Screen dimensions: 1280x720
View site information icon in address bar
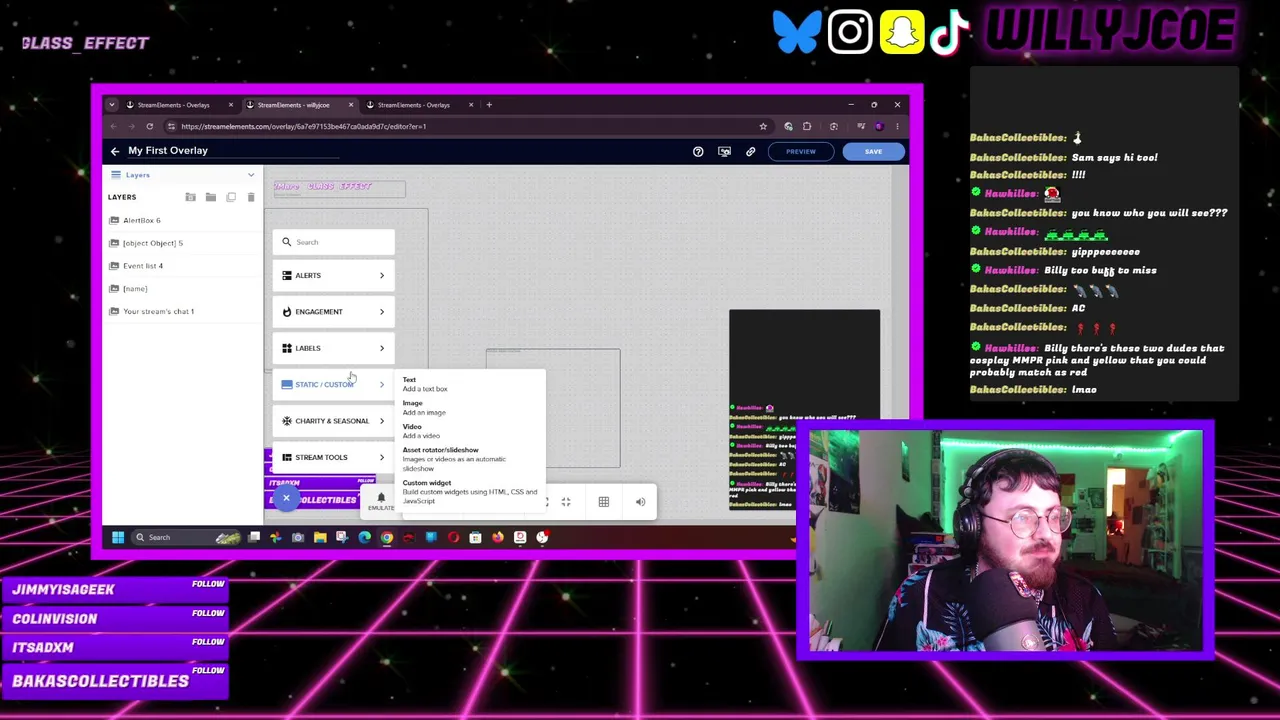[171, 127]
